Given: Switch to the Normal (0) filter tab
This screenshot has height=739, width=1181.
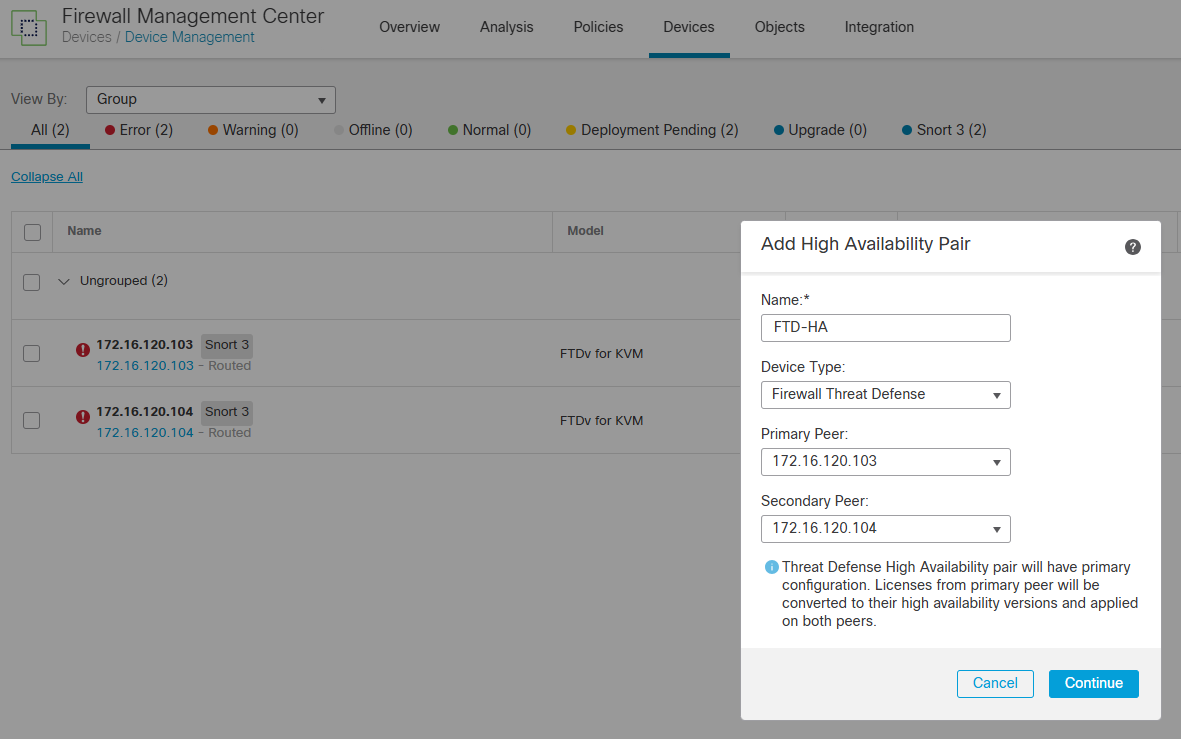Looking at the screenshot, I should pos(490,130).
